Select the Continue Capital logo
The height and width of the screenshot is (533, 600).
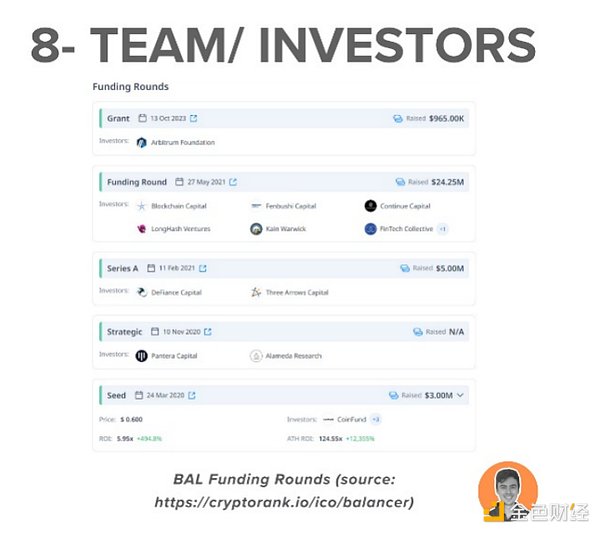(371, 206)
